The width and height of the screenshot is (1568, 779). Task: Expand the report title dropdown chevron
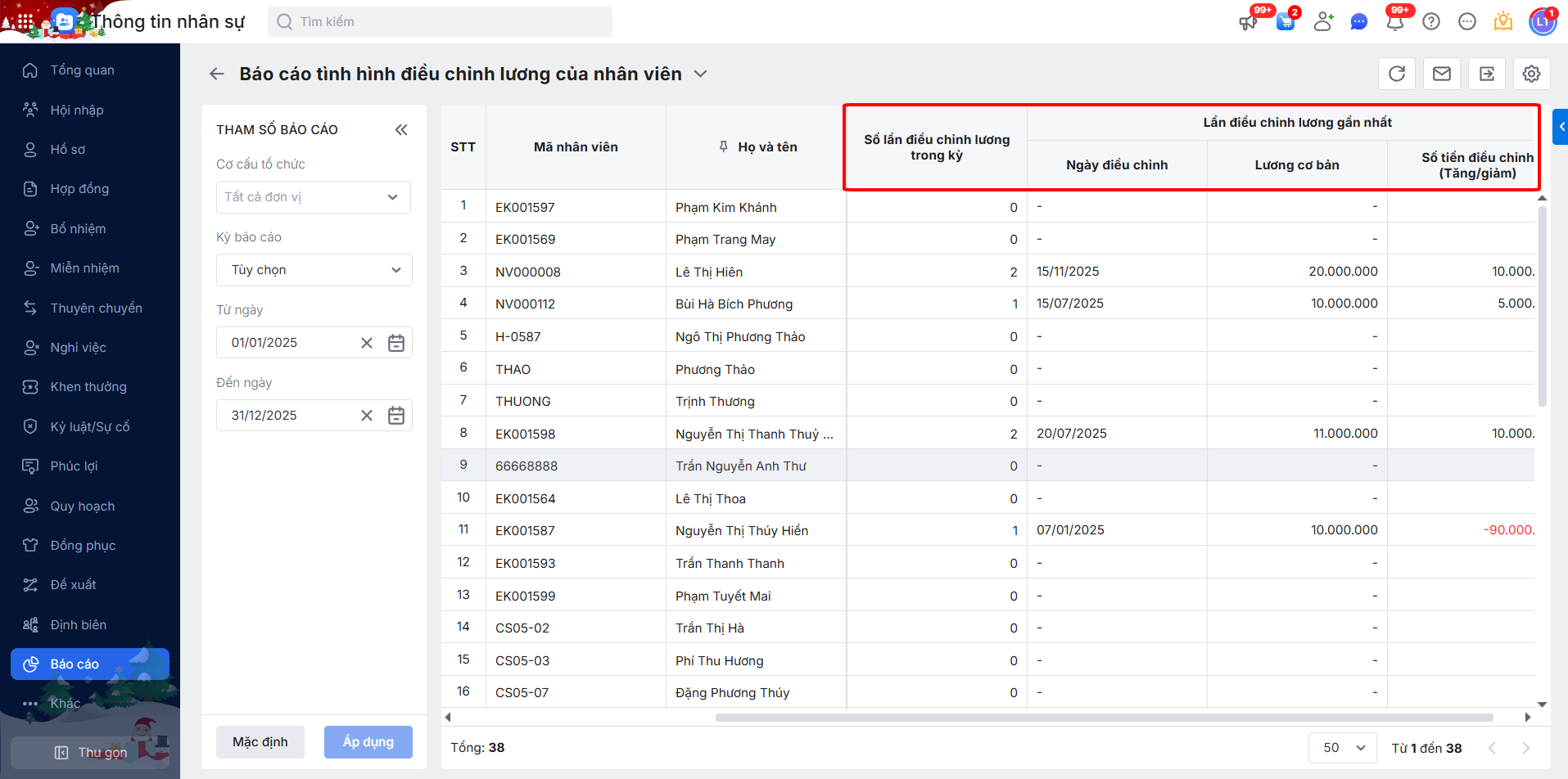(701, 74)
